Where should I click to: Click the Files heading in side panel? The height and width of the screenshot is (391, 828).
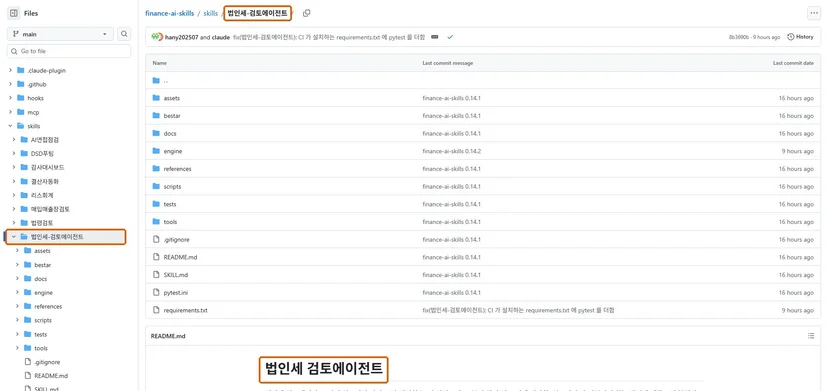click(31, 13)
